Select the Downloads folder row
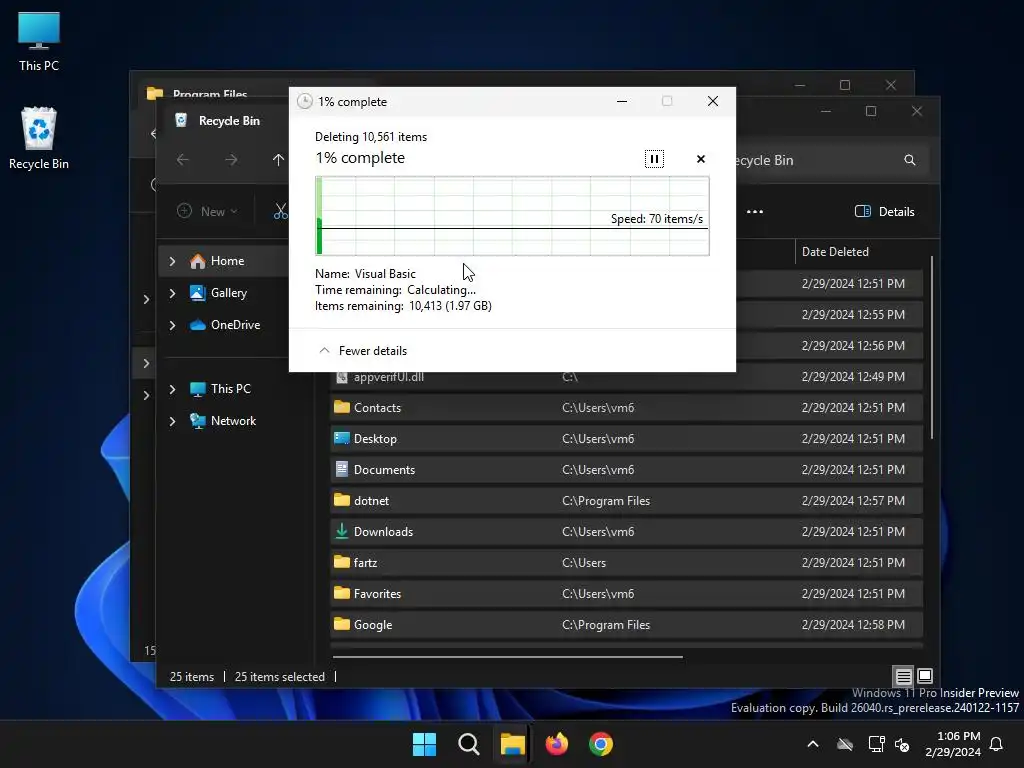Screen dimensions: 1024x768 pyautogui.click(x=626, y=532)
